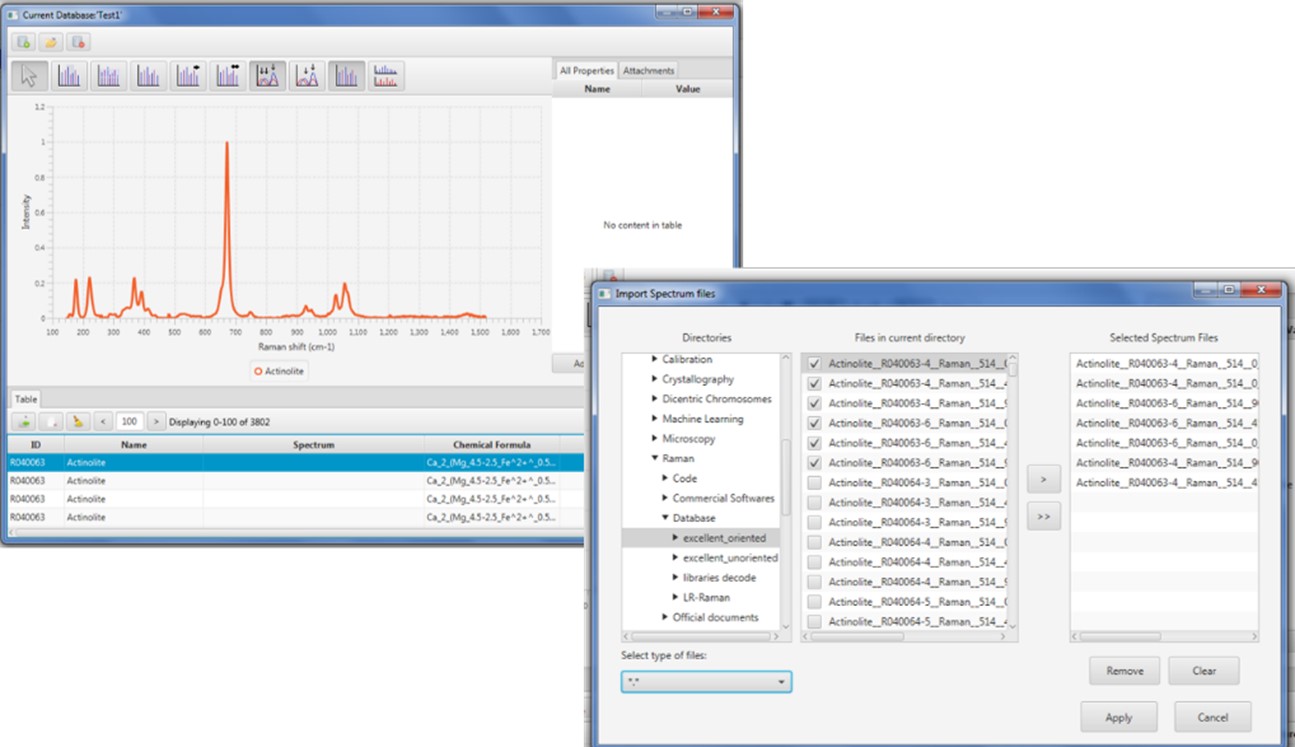Click the delete database icon with red mark

(78, 42)
